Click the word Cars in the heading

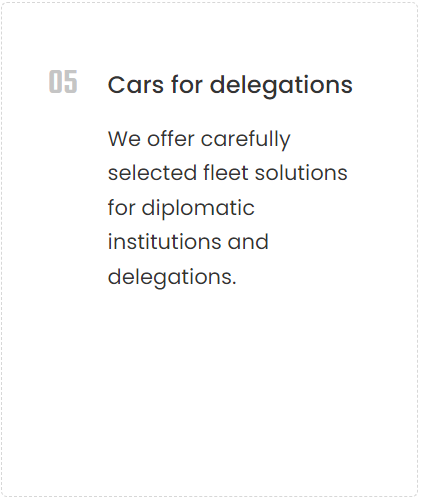point(136,85)
